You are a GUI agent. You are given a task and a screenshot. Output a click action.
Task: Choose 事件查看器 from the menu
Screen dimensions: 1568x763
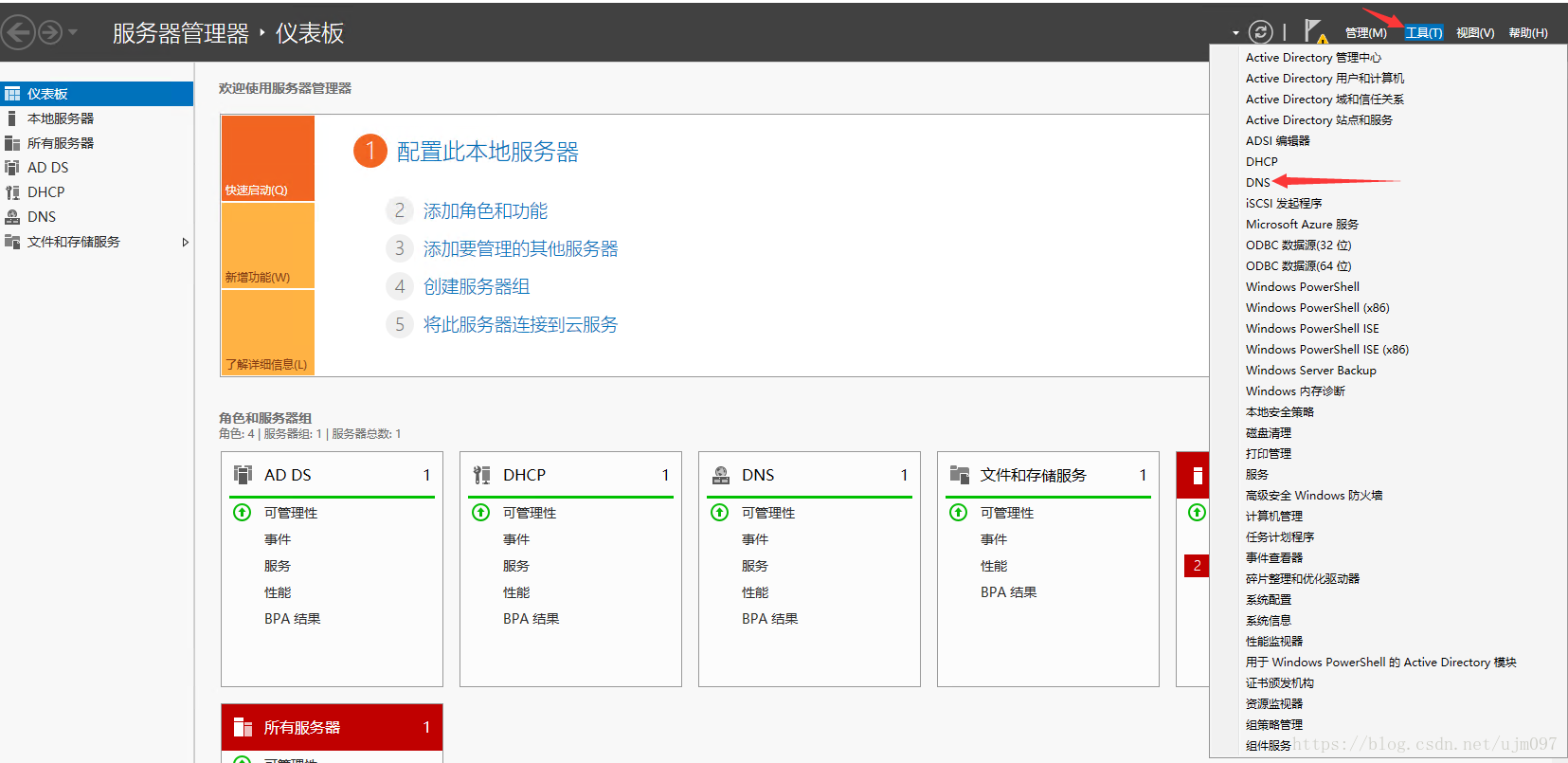click(1273, 558)
